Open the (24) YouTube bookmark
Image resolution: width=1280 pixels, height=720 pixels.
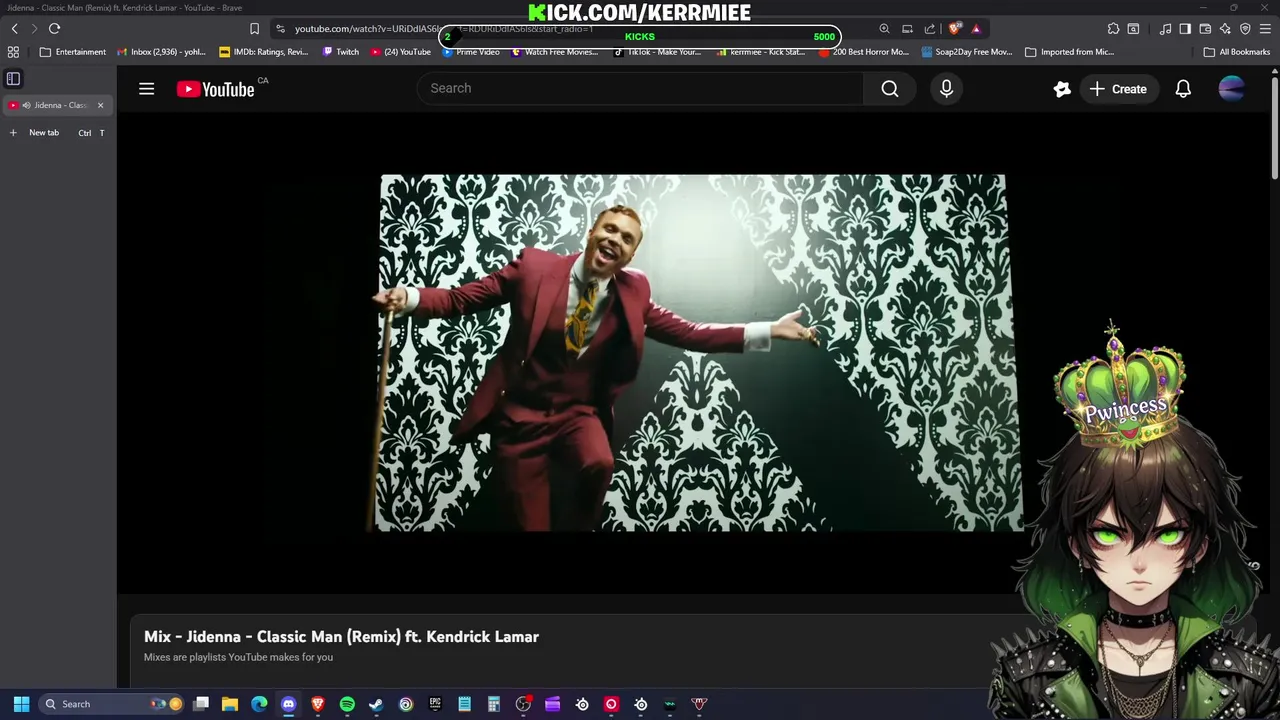[401, 52]
